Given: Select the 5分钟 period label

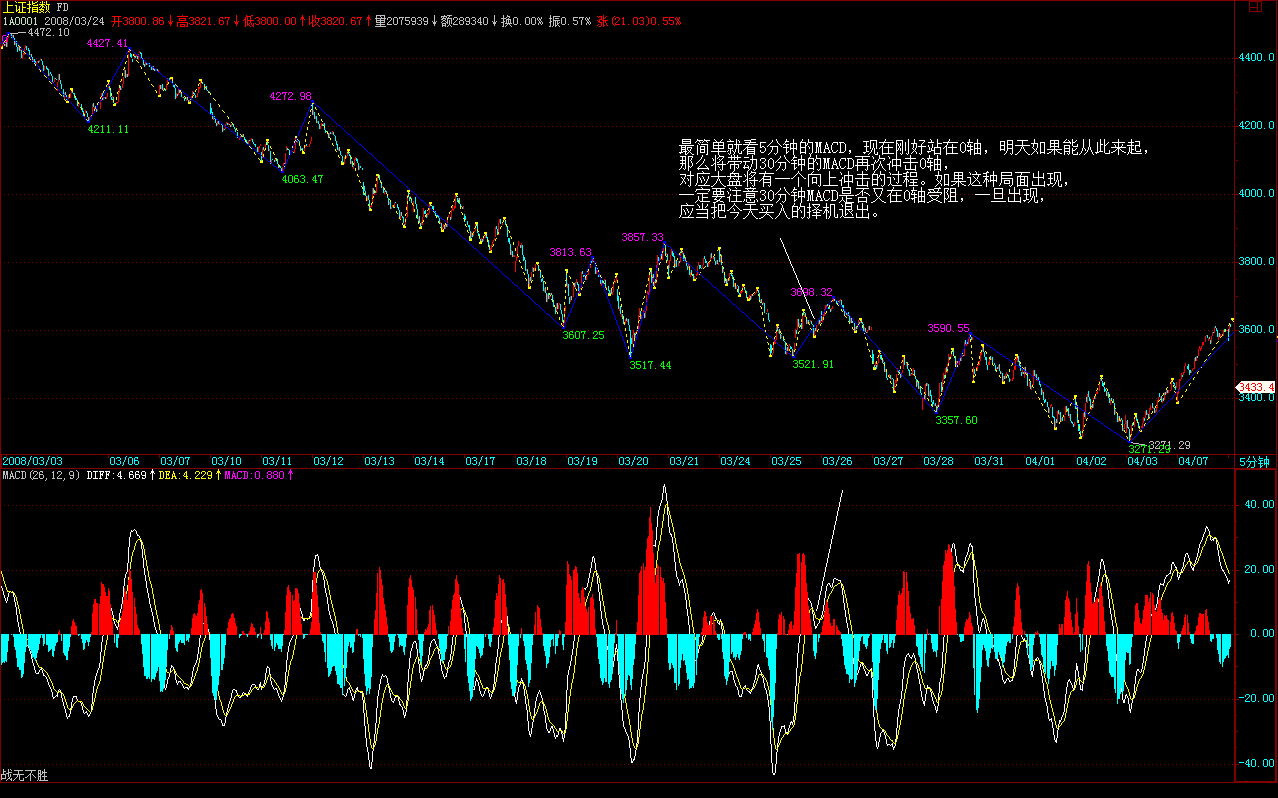Looking at the screenshot, I should click(1253, 462).
